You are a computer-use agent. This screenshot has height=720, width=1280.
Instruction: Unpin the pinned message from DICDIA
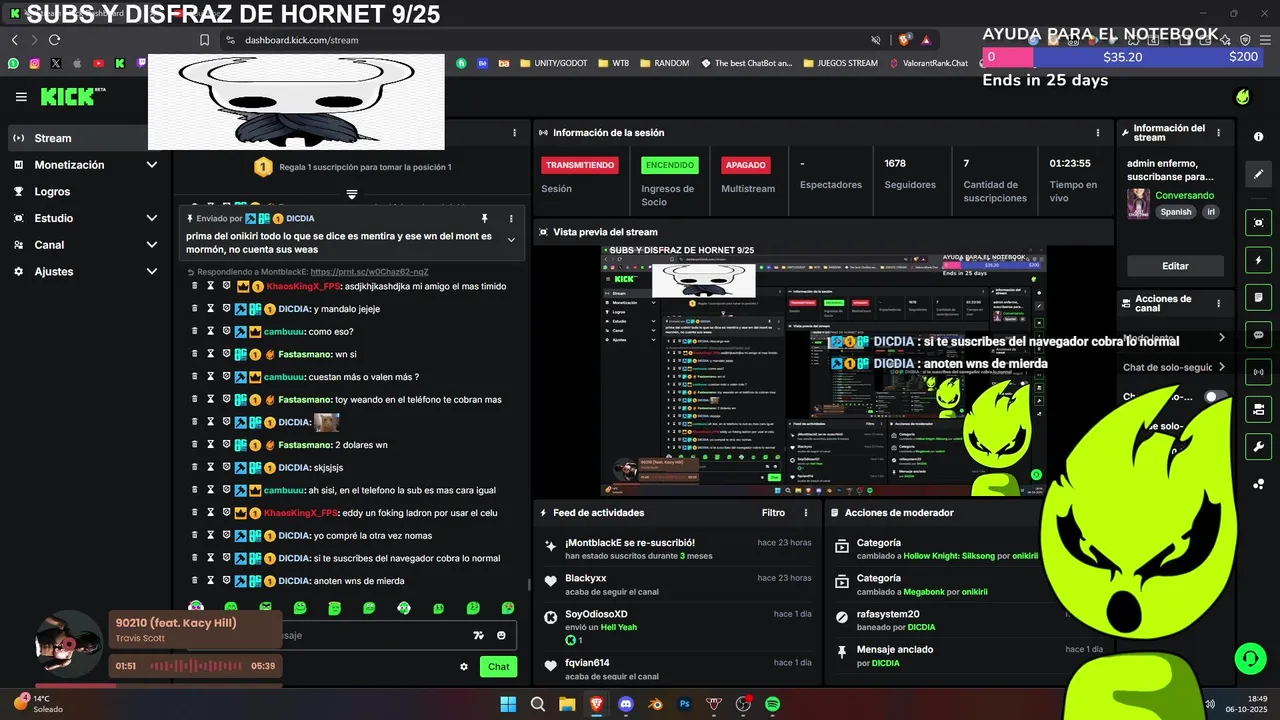tap(484, 218)
